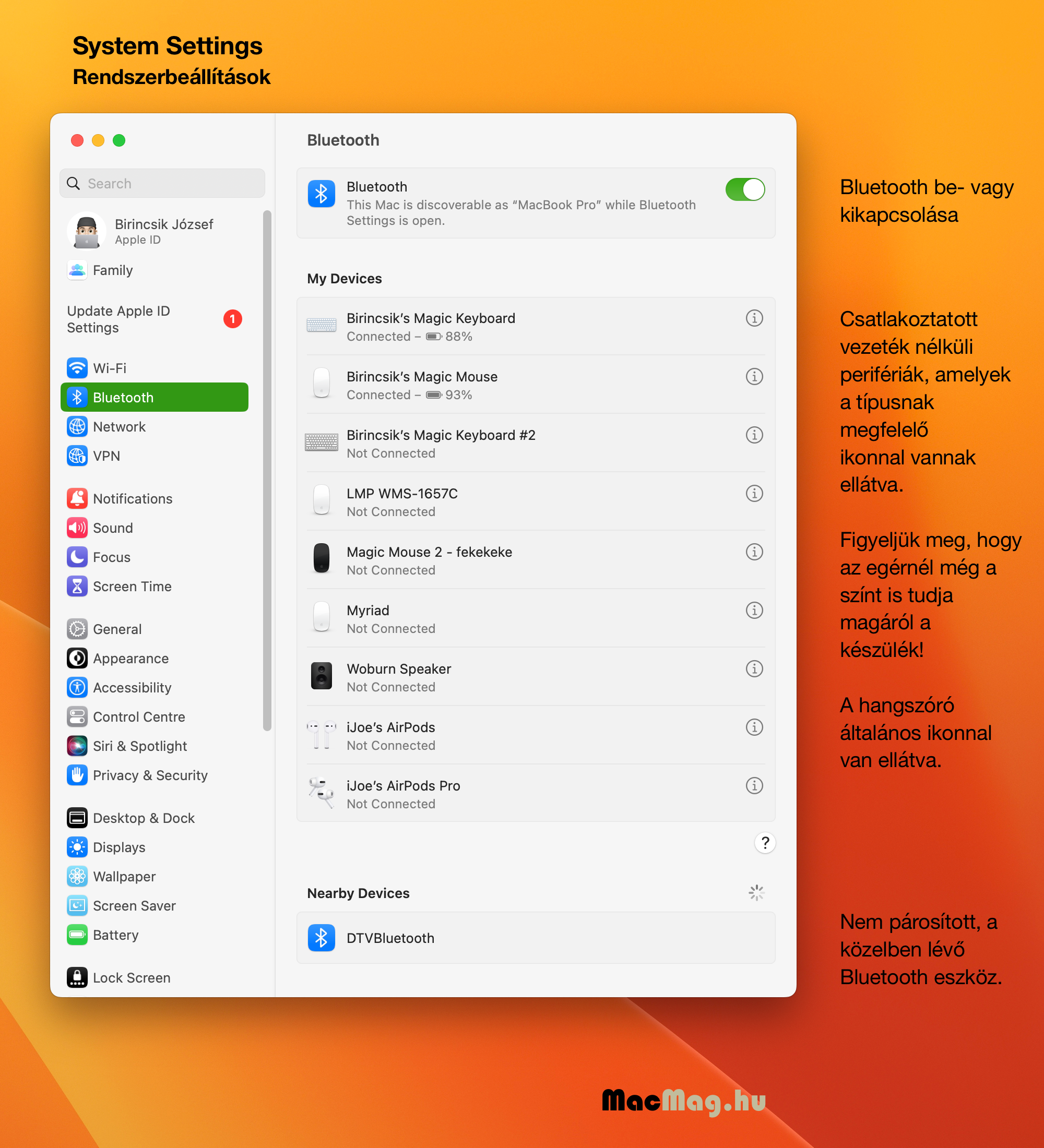The width and height of the screenshot is (1044, 1148).
Task: Open Lock Screen settings
Action: pos(154,978)
